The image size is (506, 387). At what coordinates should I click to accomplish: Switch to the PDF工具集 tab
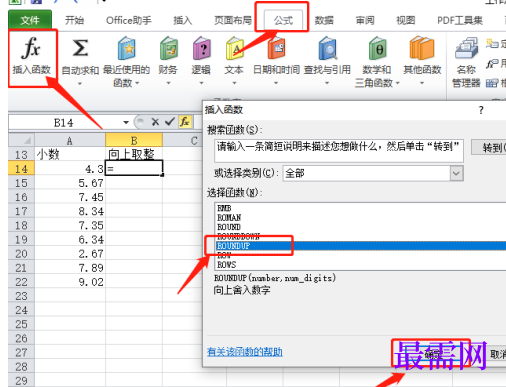tap(460, 20)
